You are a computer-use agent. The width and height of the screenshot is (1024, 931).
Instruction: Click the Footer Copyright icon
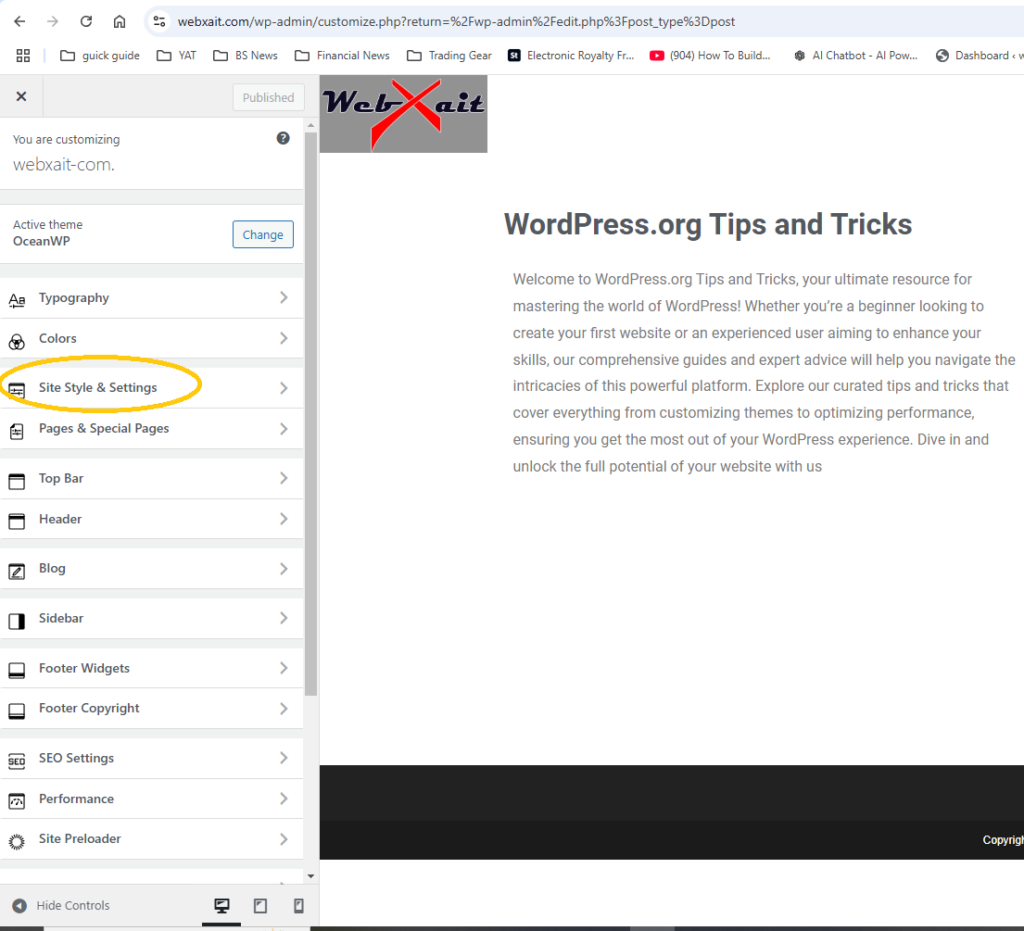17,711
